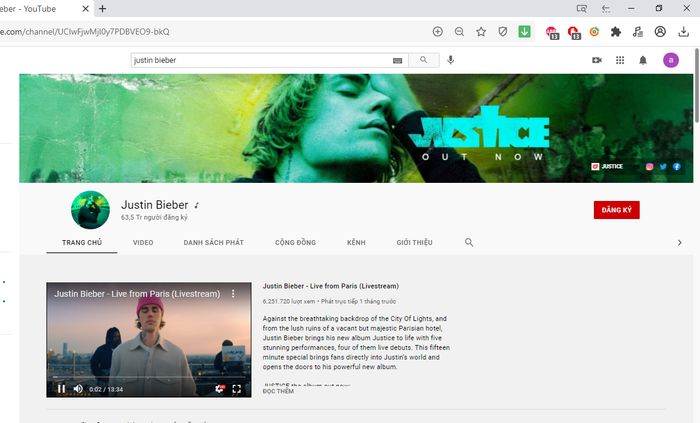Click the zoom in icon in address bar
The image size is (700, 423).
coord(438,32)
